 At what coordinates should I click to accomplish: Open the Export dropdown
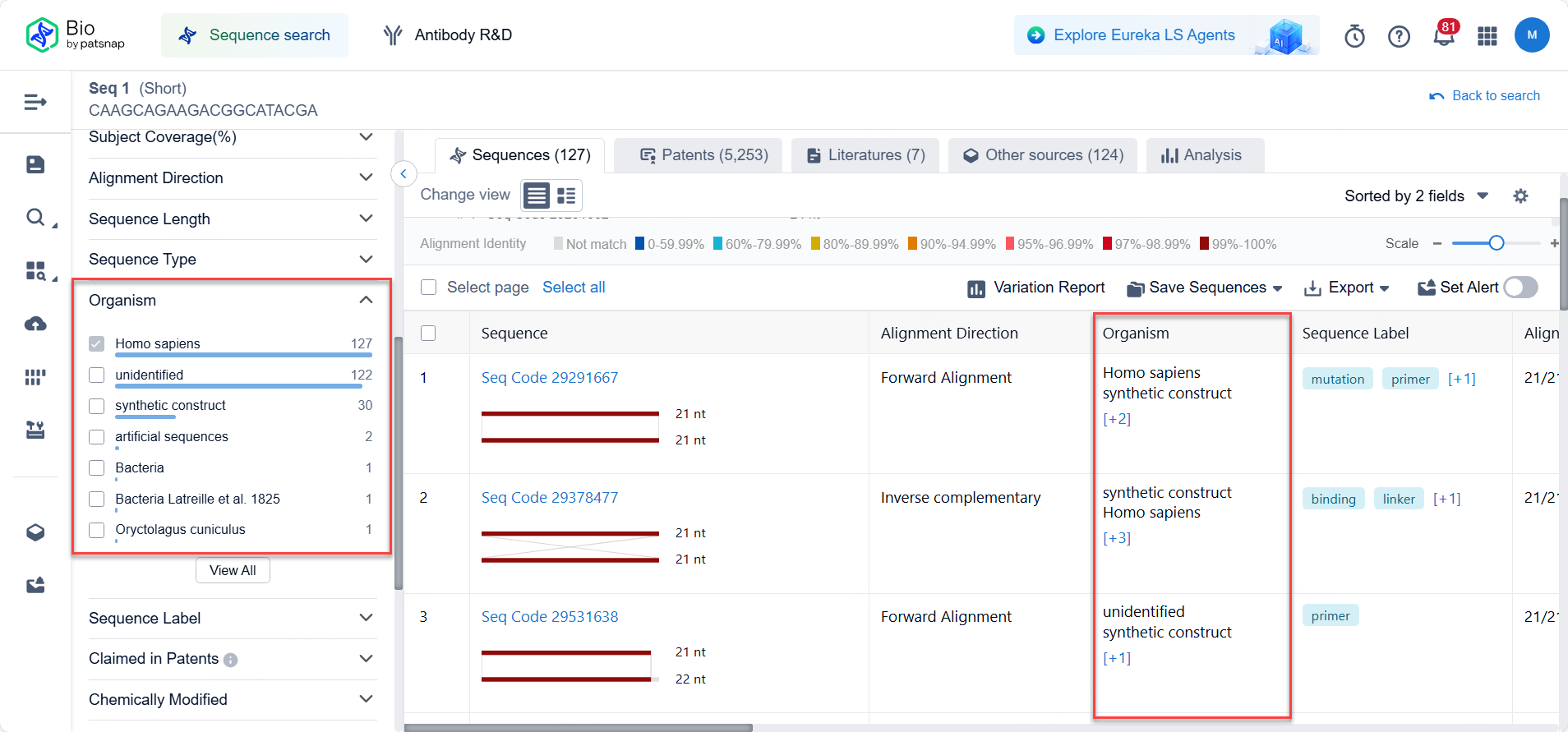pos(1347,288)
